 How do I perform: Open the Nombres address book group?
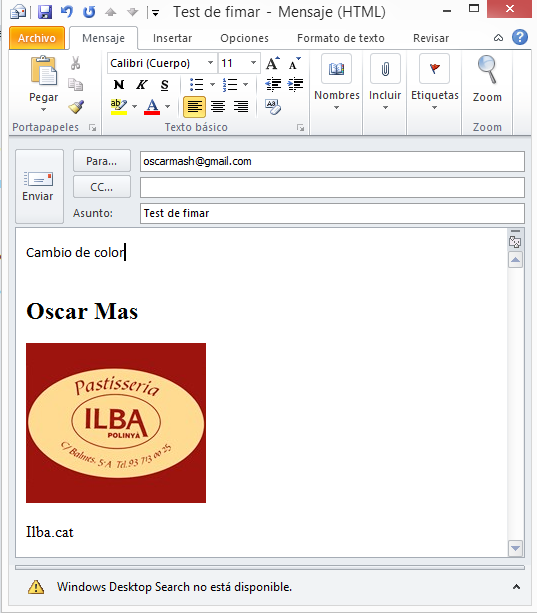coord(337,82)
